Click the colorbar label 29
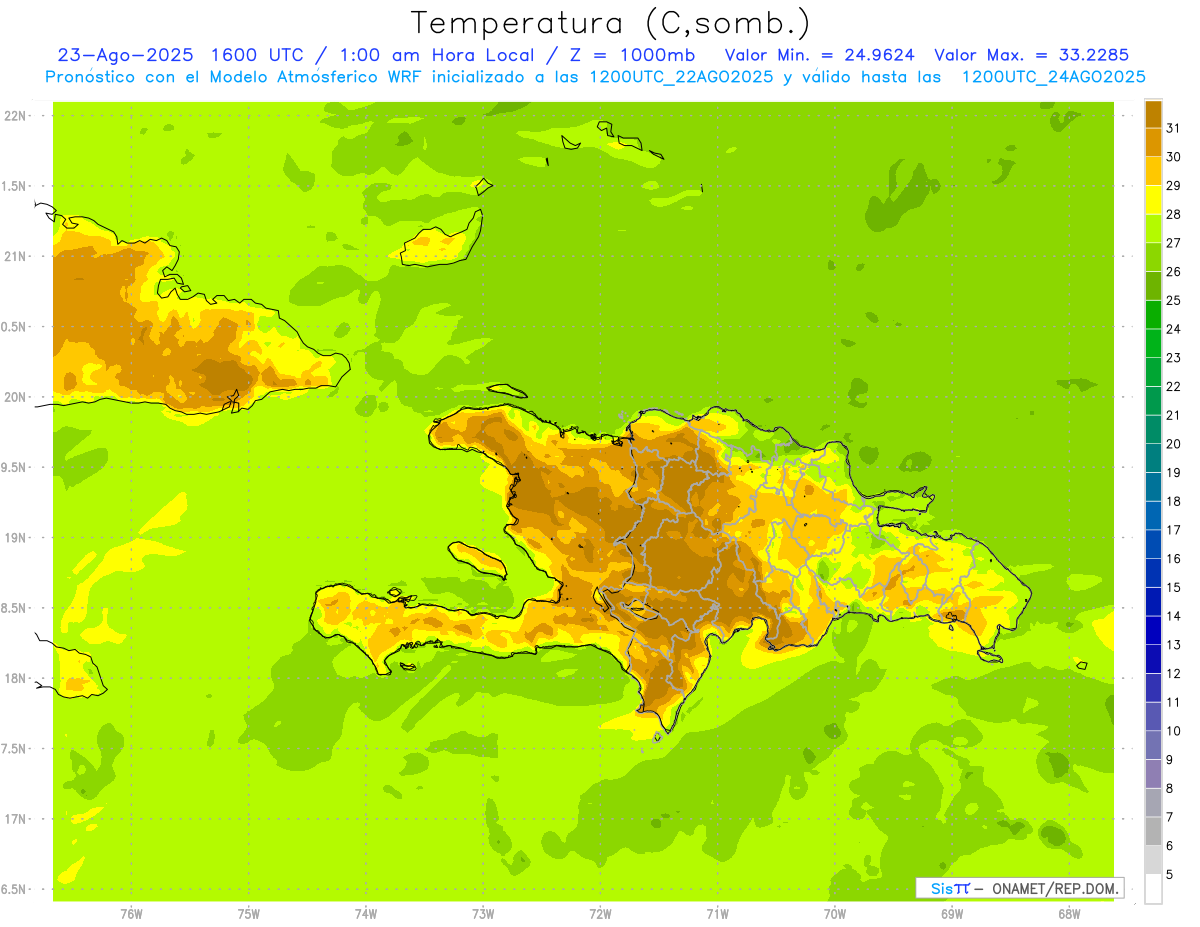1200x927 pixels. pos(1173,186)
